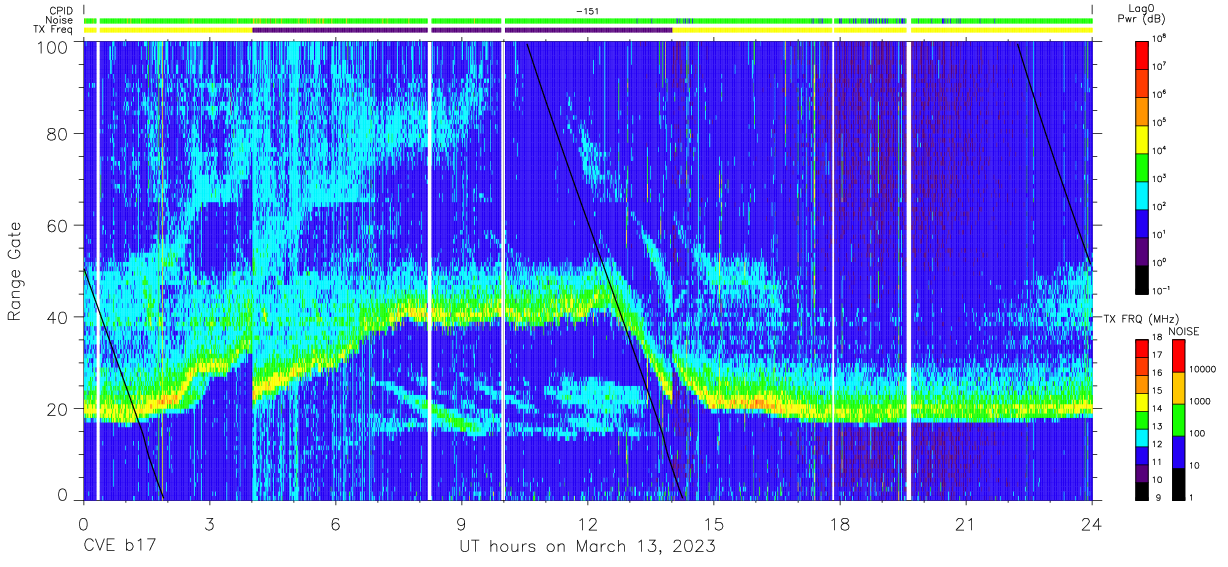Click the Noise row label above the plot

tap(59, 20)
